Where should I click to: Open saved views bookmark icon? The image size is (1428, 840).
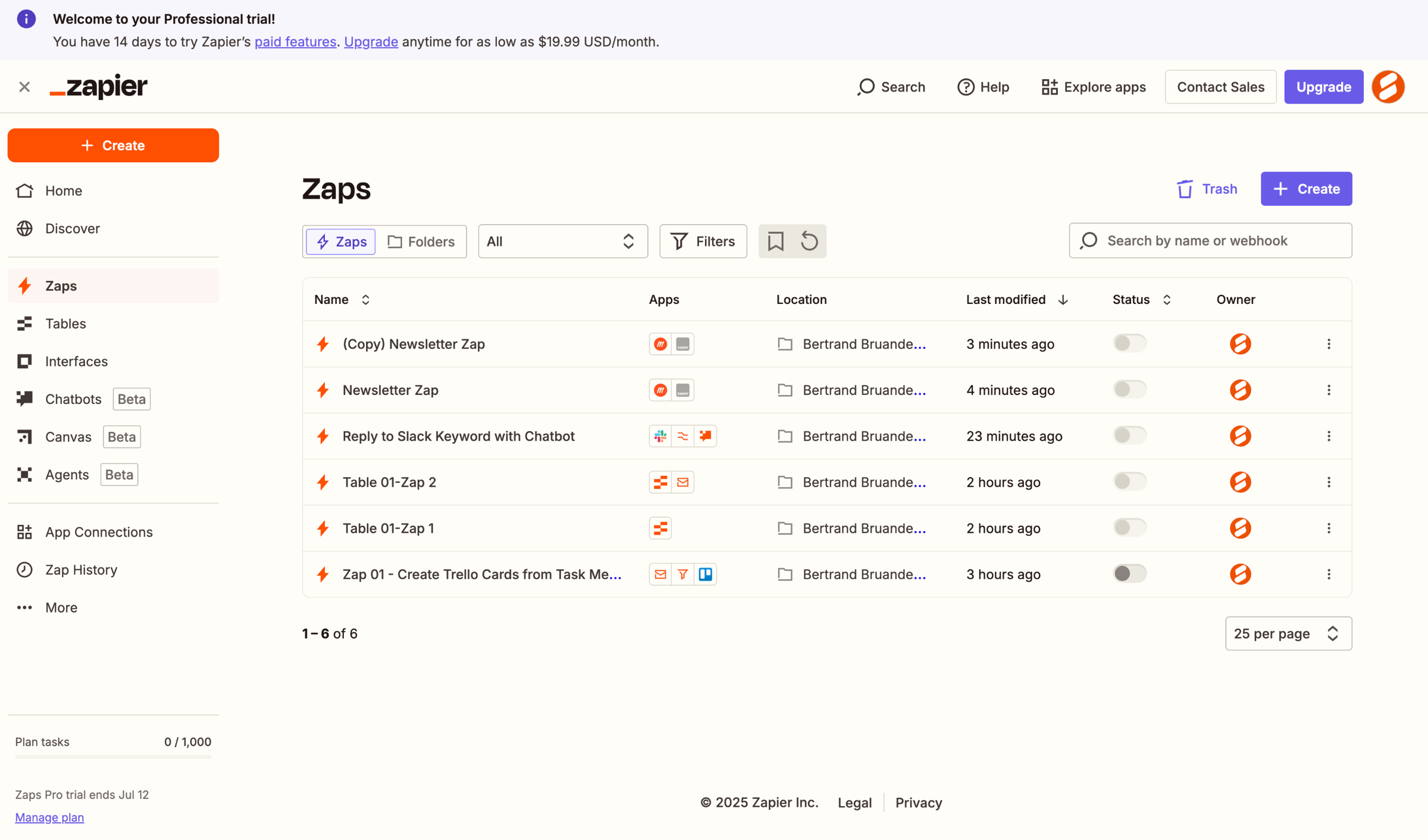pyautogui.click(x=775, y=241)
